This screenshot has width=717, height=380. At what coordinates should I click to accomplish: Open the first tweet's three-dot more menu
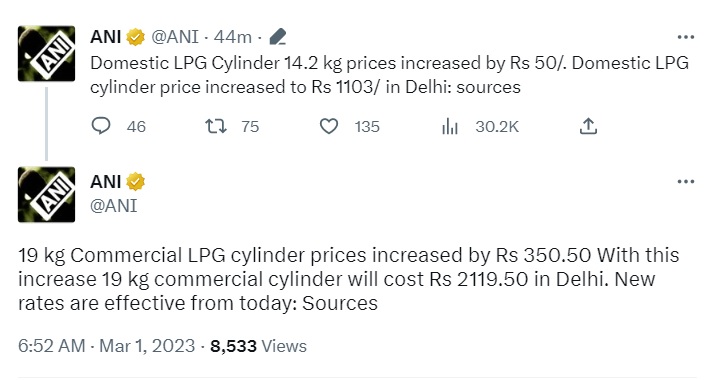click(685, 37)
